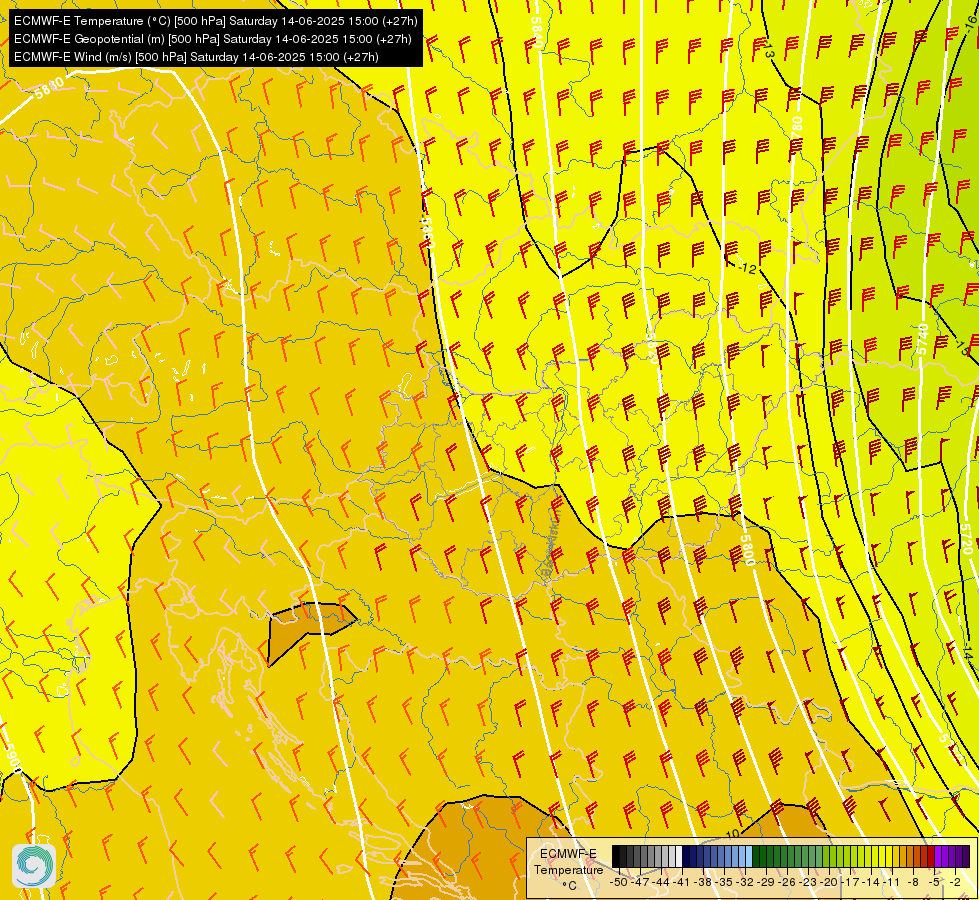The width and height of the screenshot is (979, 900).
Task: Click the black swatch above the -50 legend value
Action: pyautogui.click(x=616, y=856)
